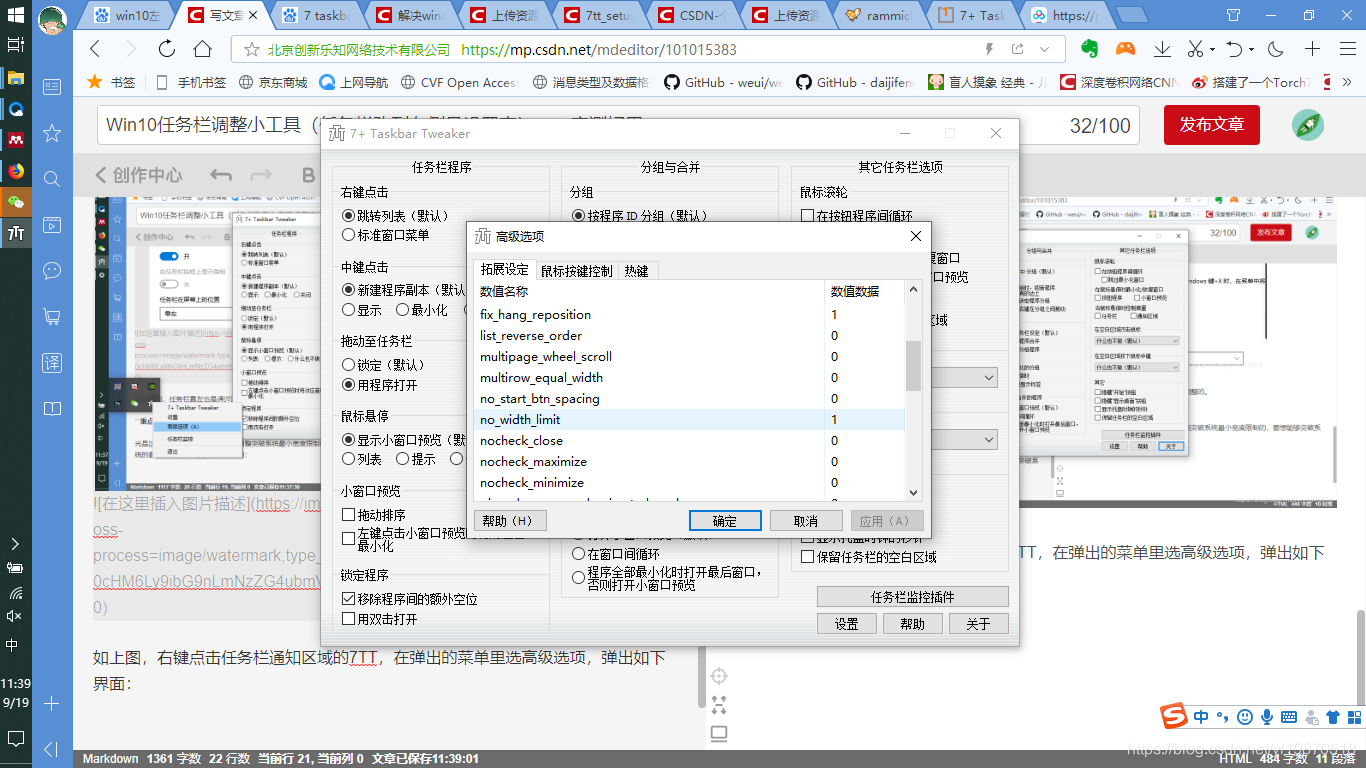The width and height of the screenshot is (1366, 768).
Task: Click the lightning speed mode icon
Action: (x=989, y=49)
